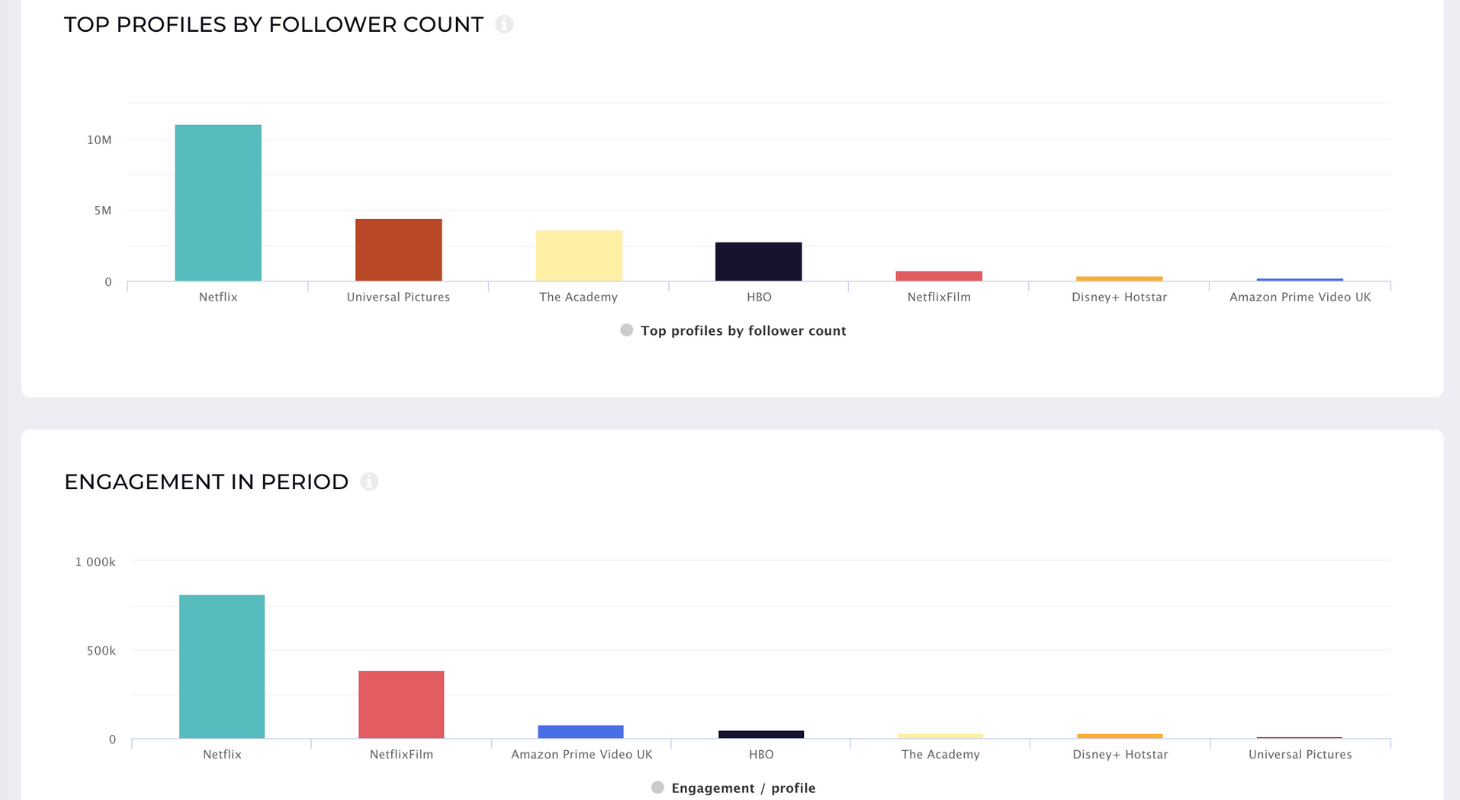1460x800 pixels.
Task: Select Disney+ Hotstar bar in engagement chart
Action: pyautogui.click(x=1120, y=736)
